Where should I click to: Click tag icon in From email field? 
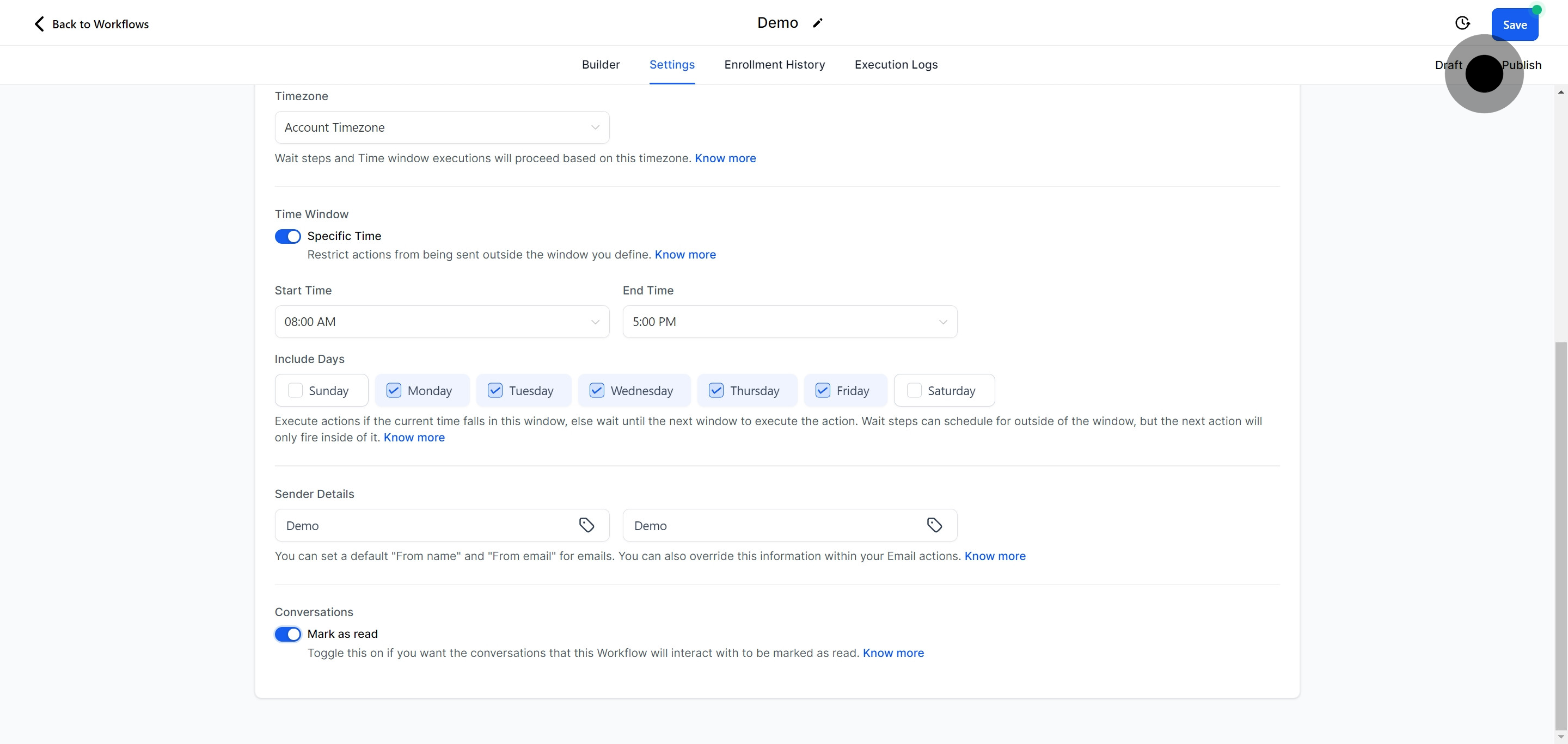(934, 525)
